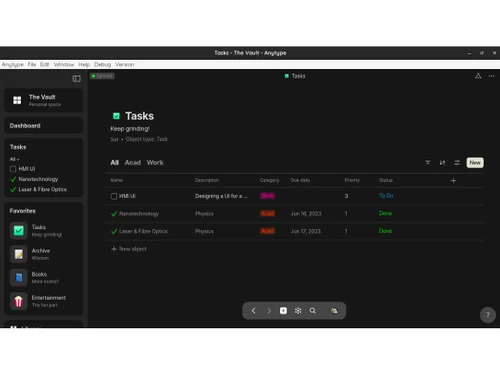This screenshot has height=375, width=500.
Task: Click the Tasks page title
Action: coord(139,116)
